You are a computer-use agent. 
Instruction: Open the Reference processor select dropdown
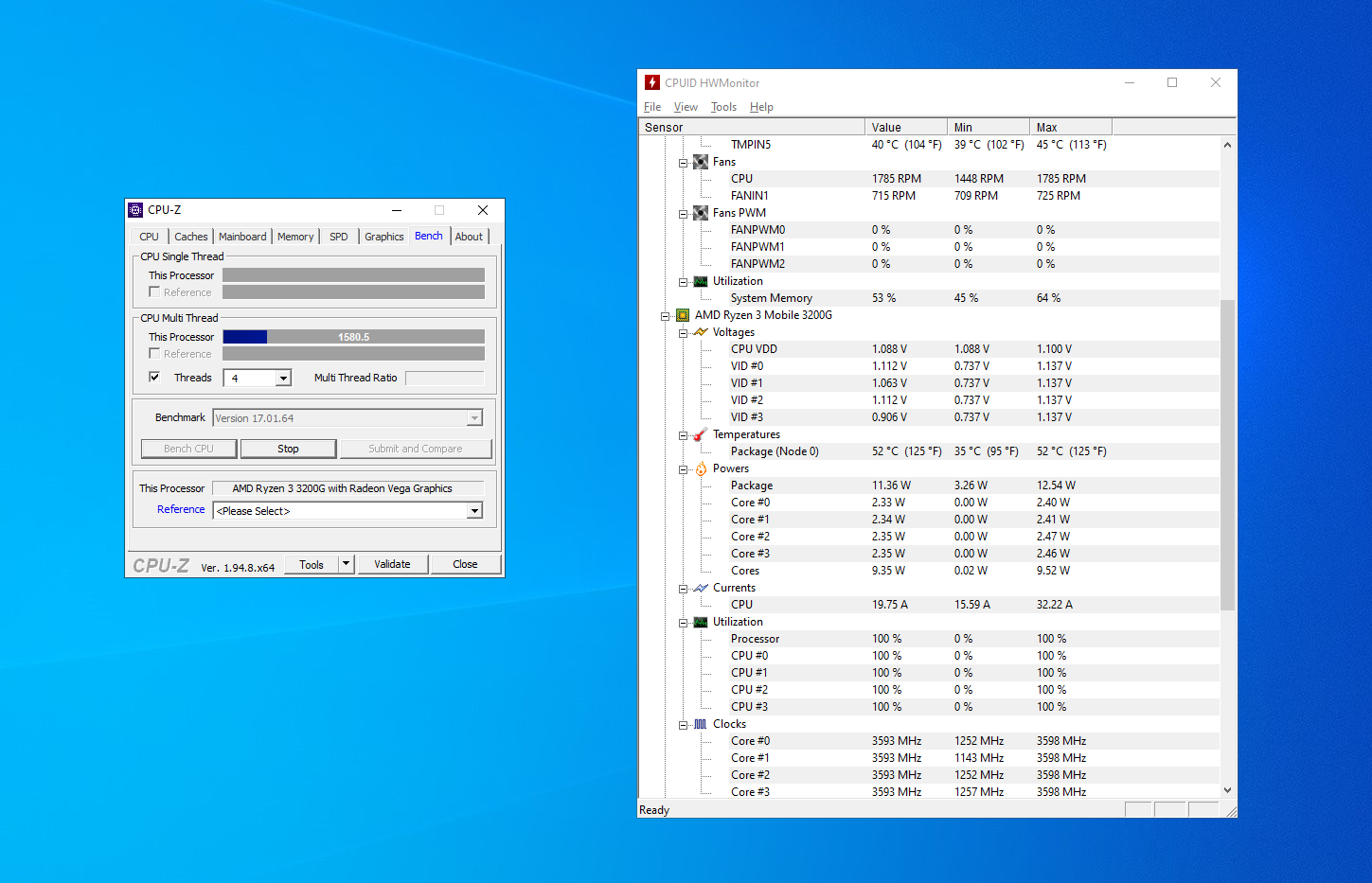pos(474,511)
